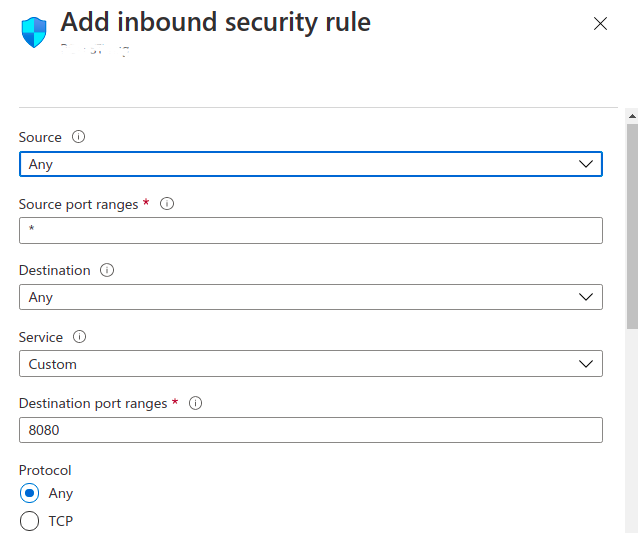Click the redacted resource name under the title

click(x=95, y=51)
